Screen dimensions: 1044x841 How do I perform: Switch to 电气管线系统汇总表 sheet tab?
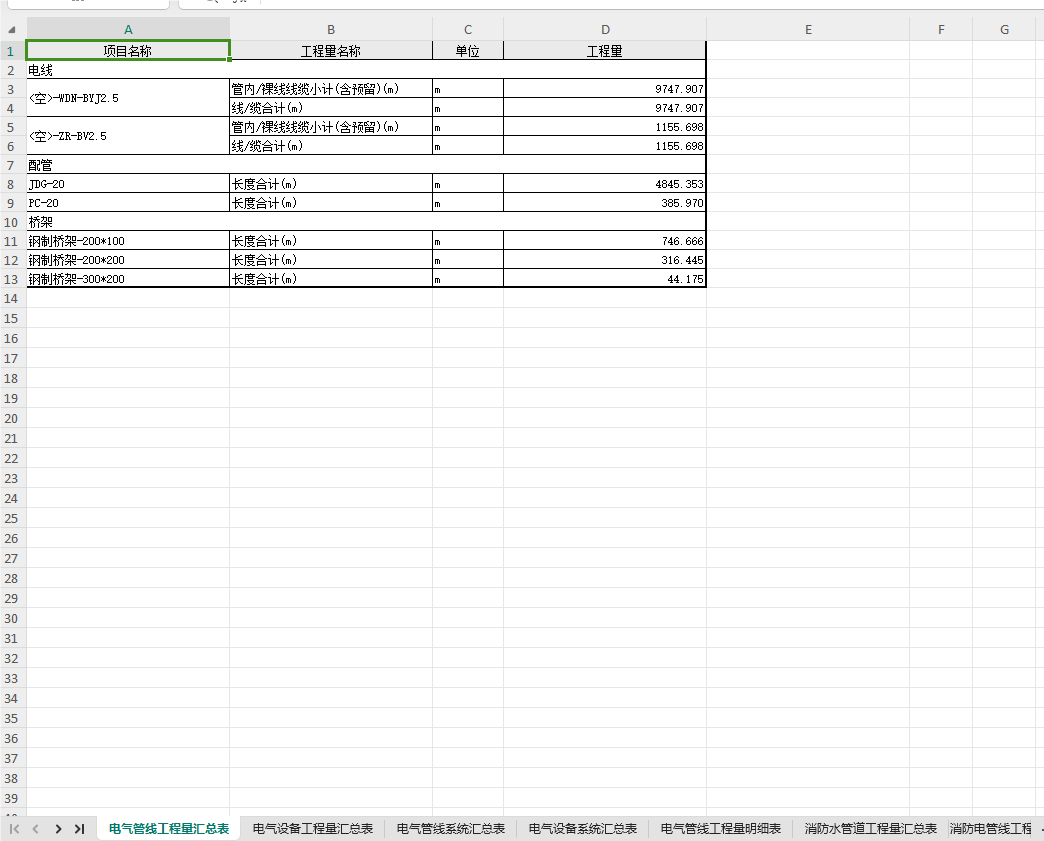point(451,828)
